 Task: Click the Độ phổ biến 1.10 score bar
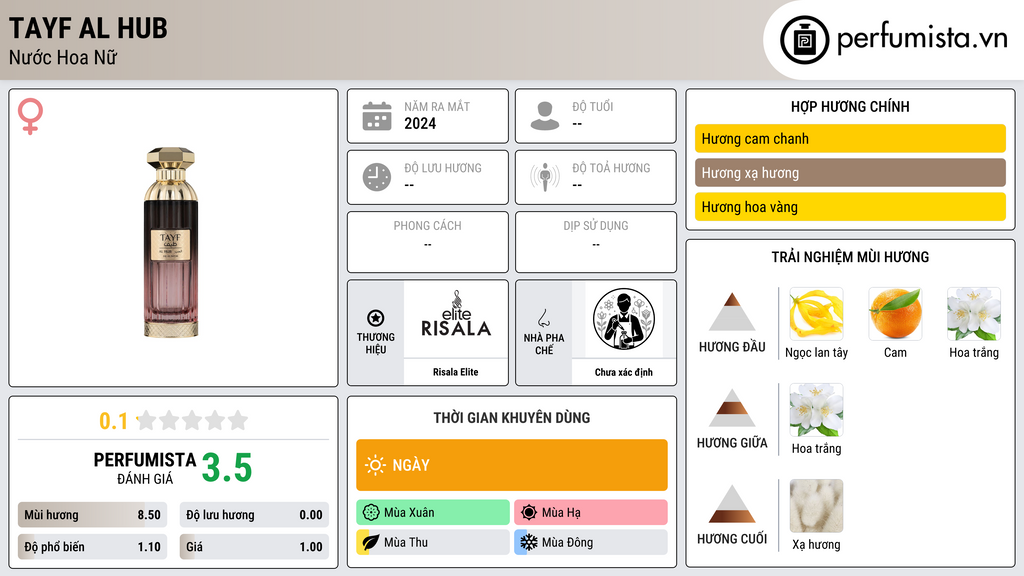(x=93, y=547)
